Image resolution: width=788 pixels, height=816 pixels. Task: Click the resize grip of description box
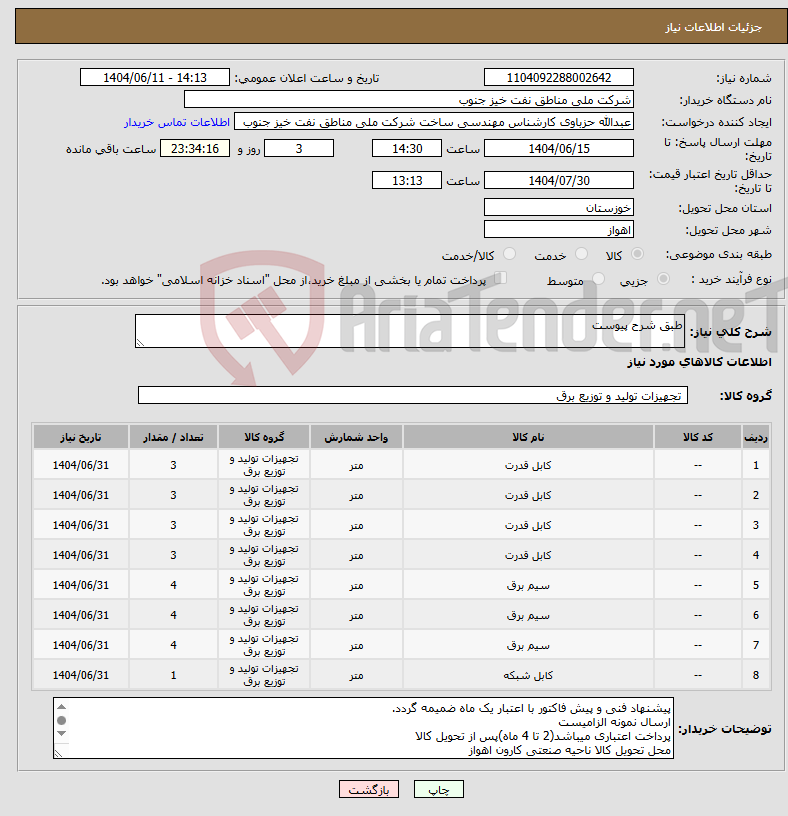click(139, 342)
